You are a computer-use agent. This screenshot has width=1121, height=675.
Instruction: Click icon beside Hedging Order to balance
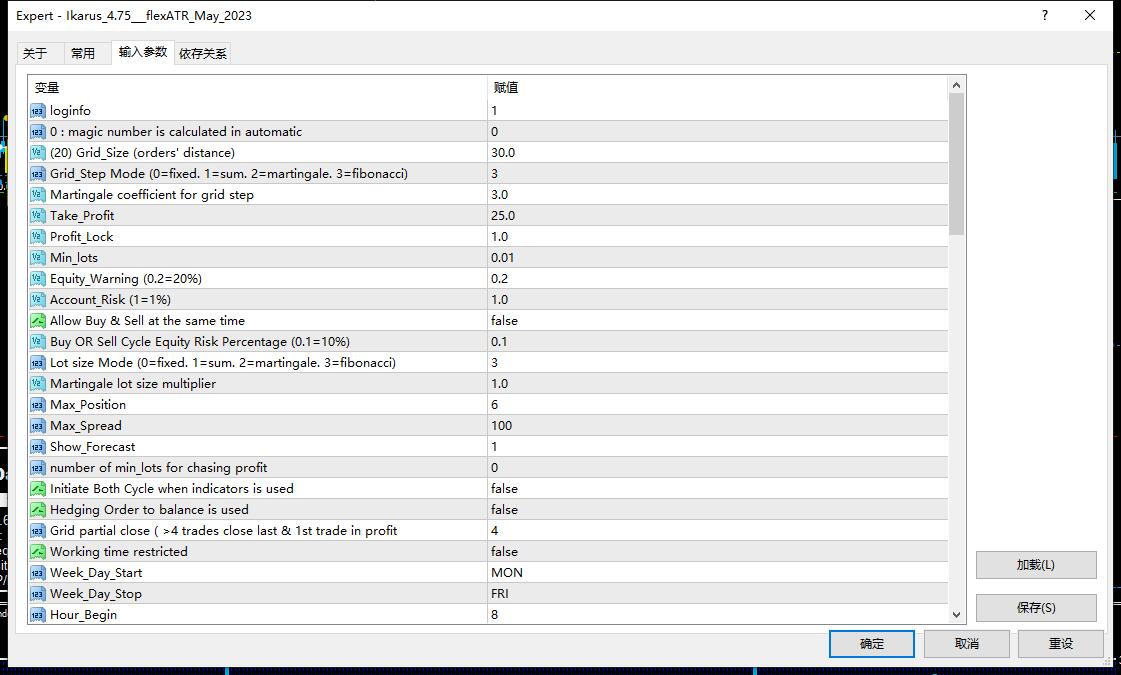38,510
